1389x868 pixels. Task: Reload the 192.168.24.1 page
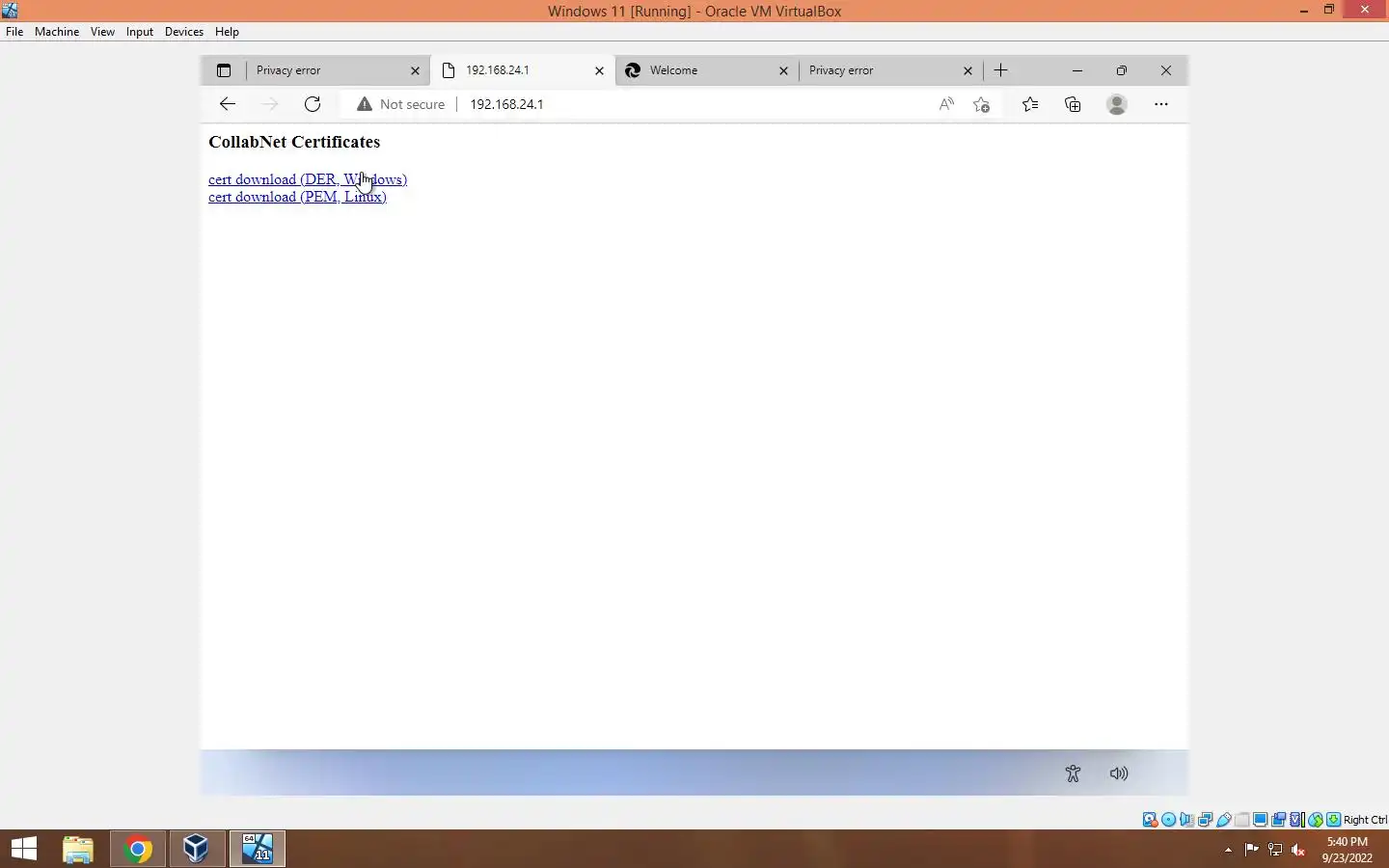313,104
